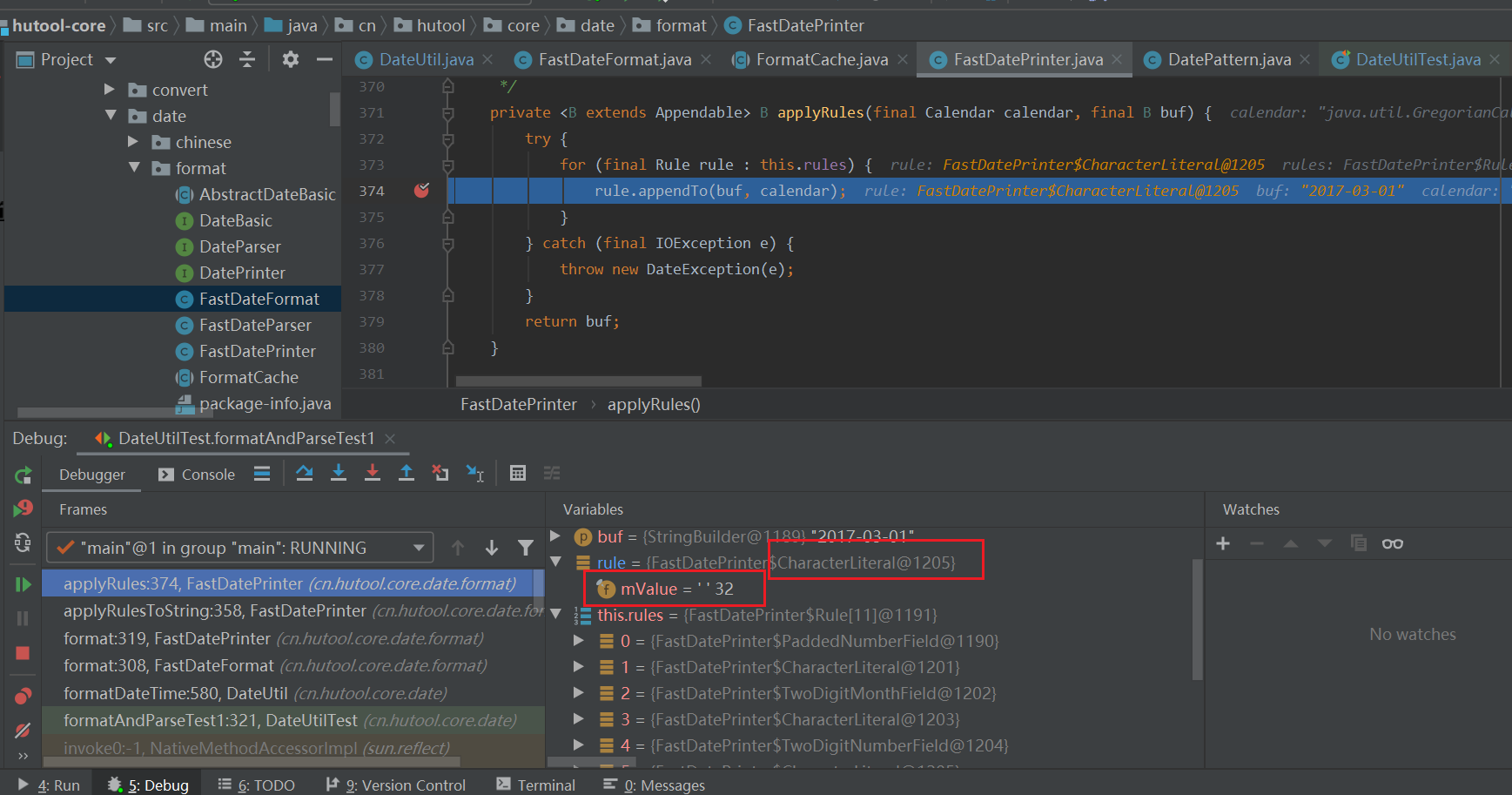Screen dimensions: 1512x795
Task: Click the Step Out debugger icon
Action: (x=407, y=473)
